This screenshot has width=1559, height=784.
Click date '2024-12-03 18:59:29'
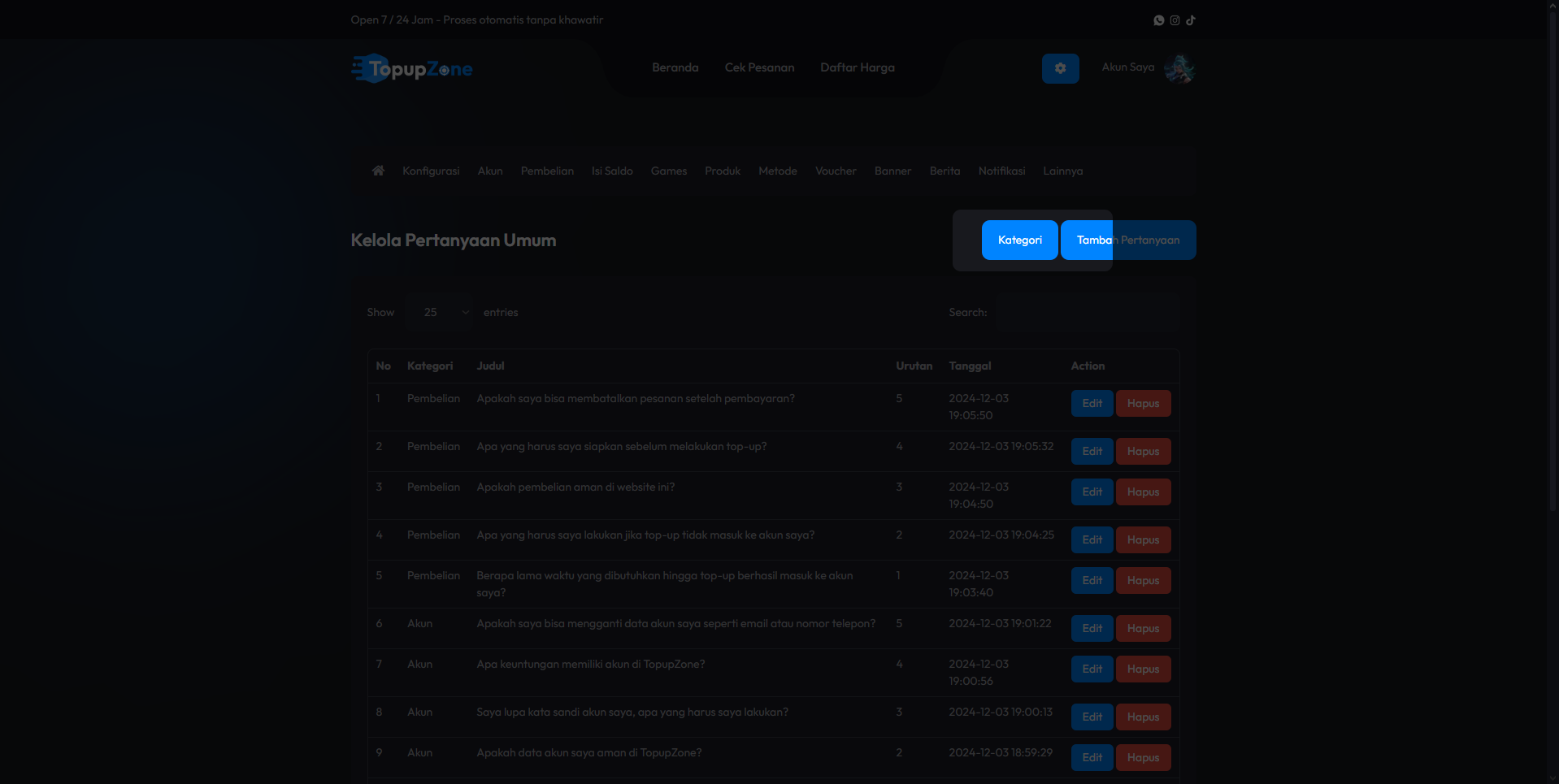pos(1001,753)
